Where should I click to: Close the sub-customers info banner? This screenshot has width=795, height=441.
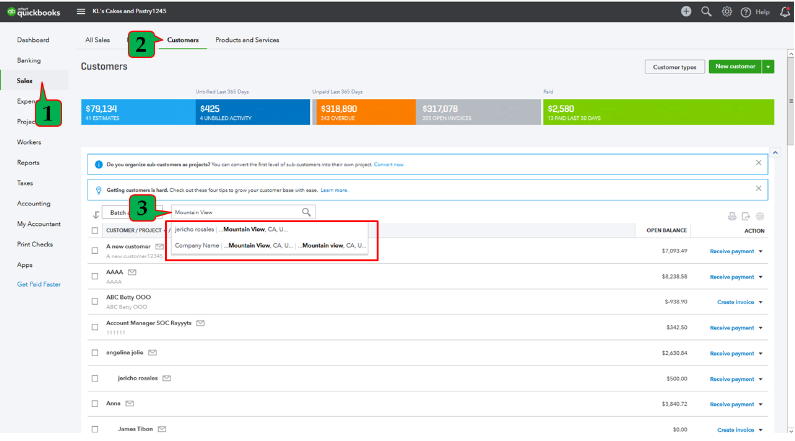[x=758, y=163]
